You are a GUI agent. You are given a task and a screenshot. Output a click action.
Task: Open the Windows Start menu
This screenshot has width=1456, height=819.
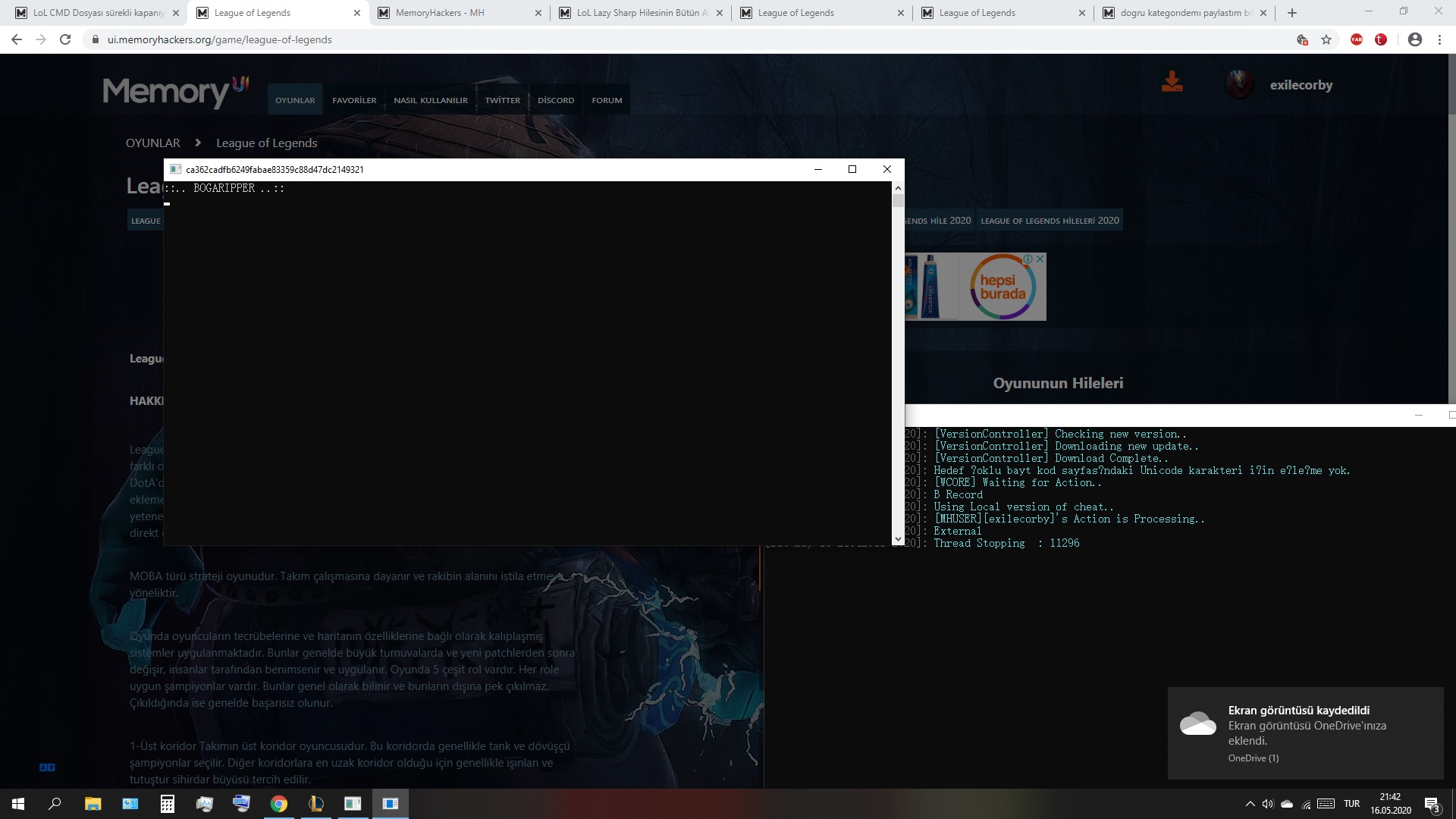18,804
